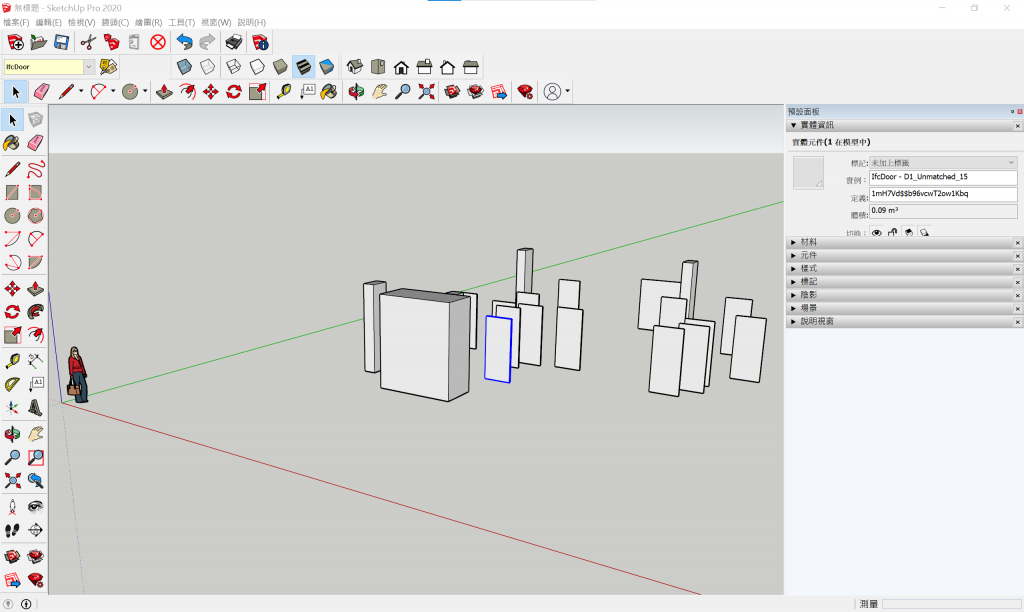Click the Undo arrow icon
This screenshot has height=612, width=1024.
184,42
